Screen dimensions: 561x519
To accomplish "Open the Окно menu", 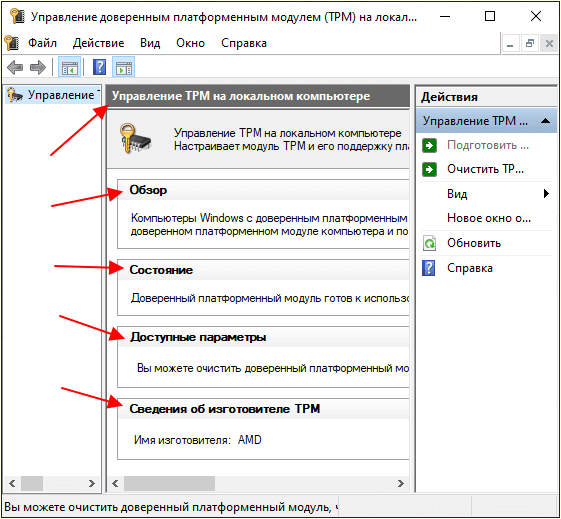I will pyautogui.click(x=190, y=43).
